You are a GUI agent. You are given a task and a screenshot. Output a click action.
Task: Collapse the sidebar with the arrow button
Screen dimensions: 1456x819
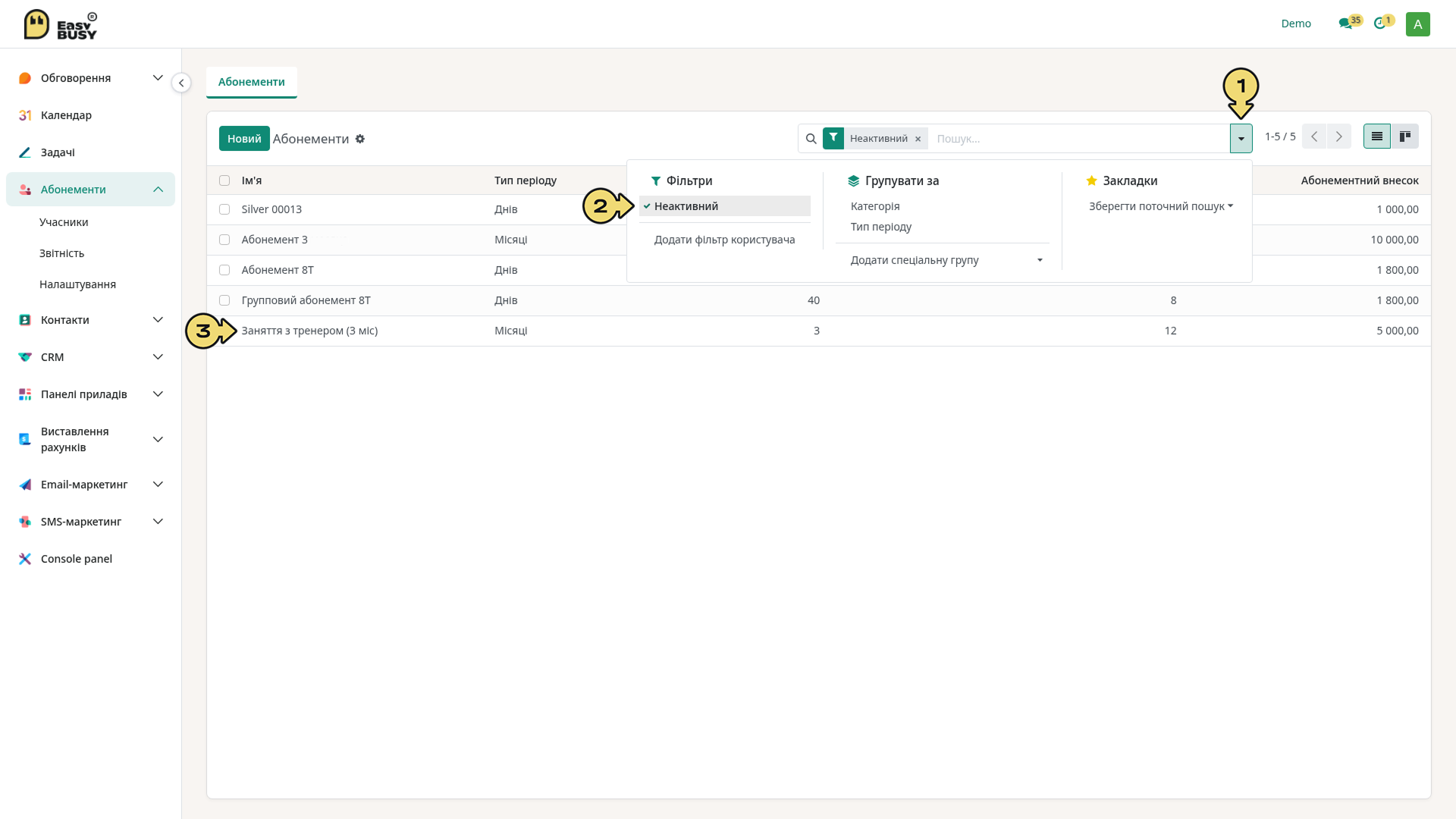[x=181, y=83]
